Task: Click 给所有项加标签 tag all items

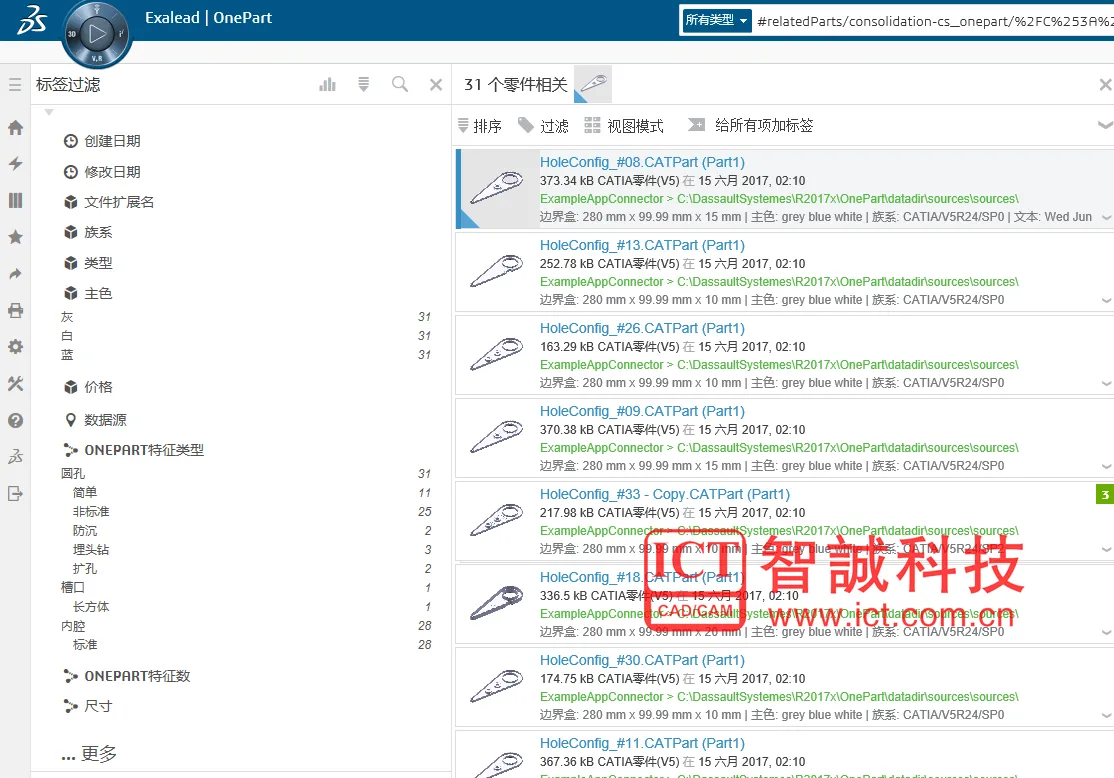Action: coord(751,126)
